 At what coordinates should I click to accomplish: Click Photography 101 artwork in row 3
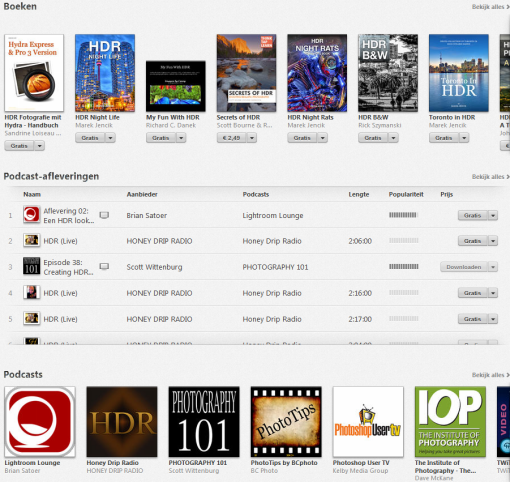(x=32, y=266)
